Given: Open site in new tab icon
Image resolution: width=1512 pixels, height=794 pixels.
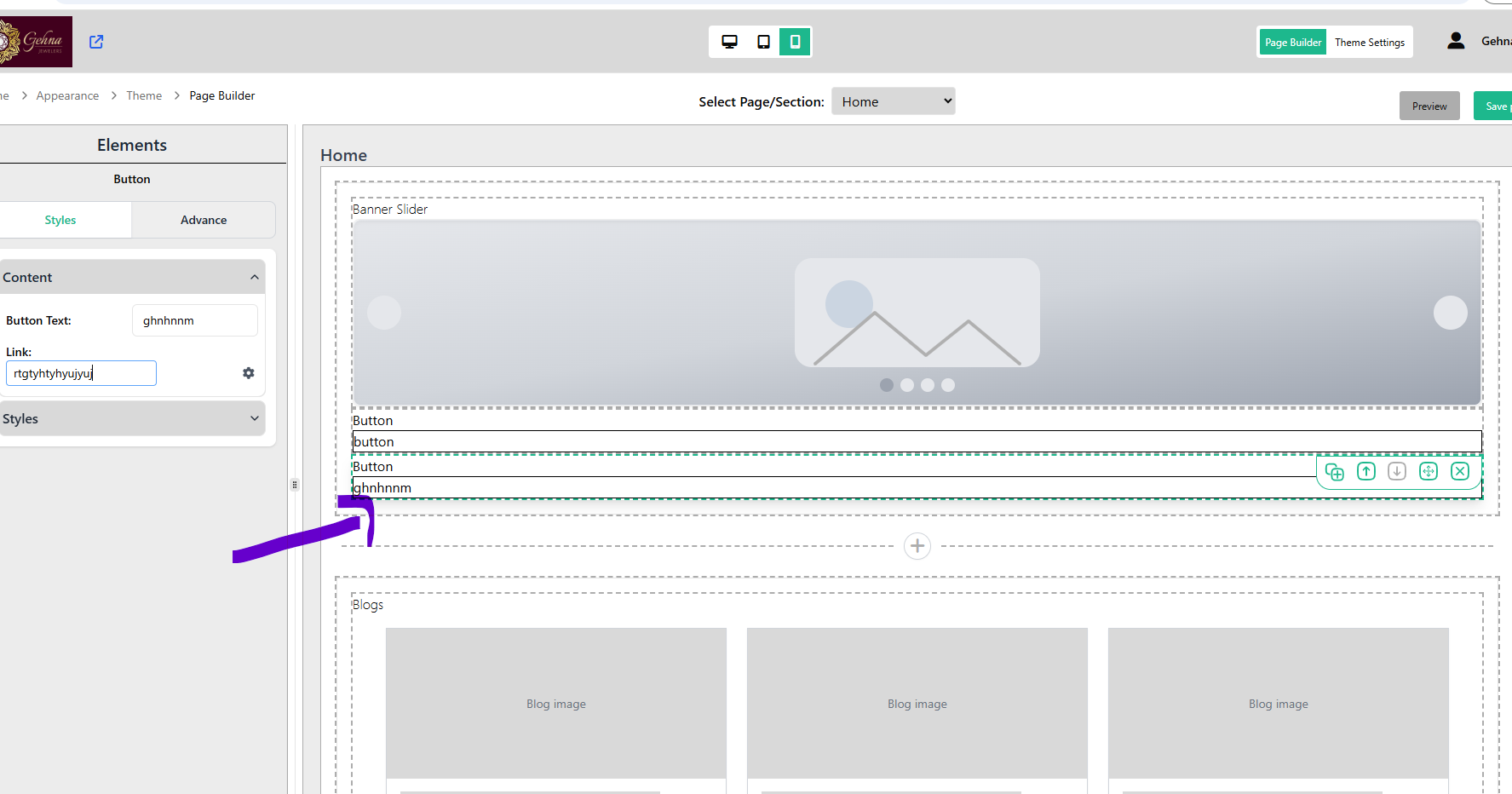Looking at the screenshot, I should click(x=96, y=42).
